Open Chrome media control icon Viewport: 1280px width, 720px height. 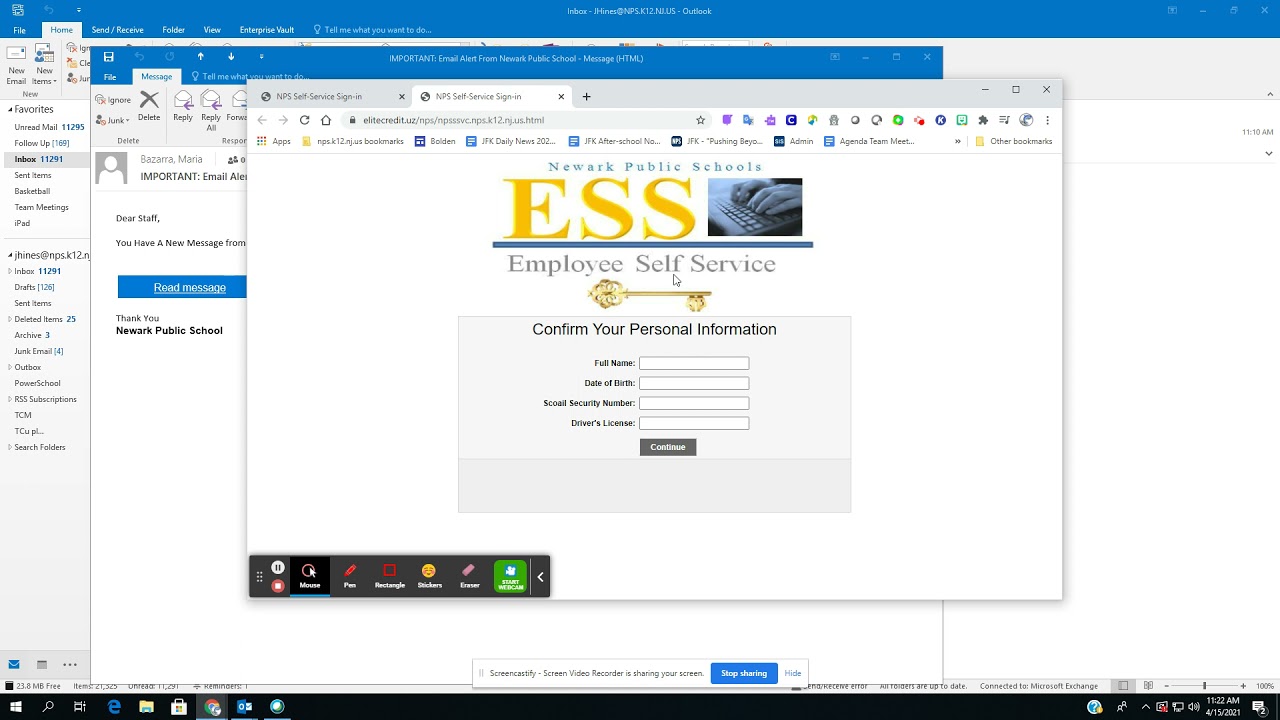pyautogui.click(x=1004, y=120)
